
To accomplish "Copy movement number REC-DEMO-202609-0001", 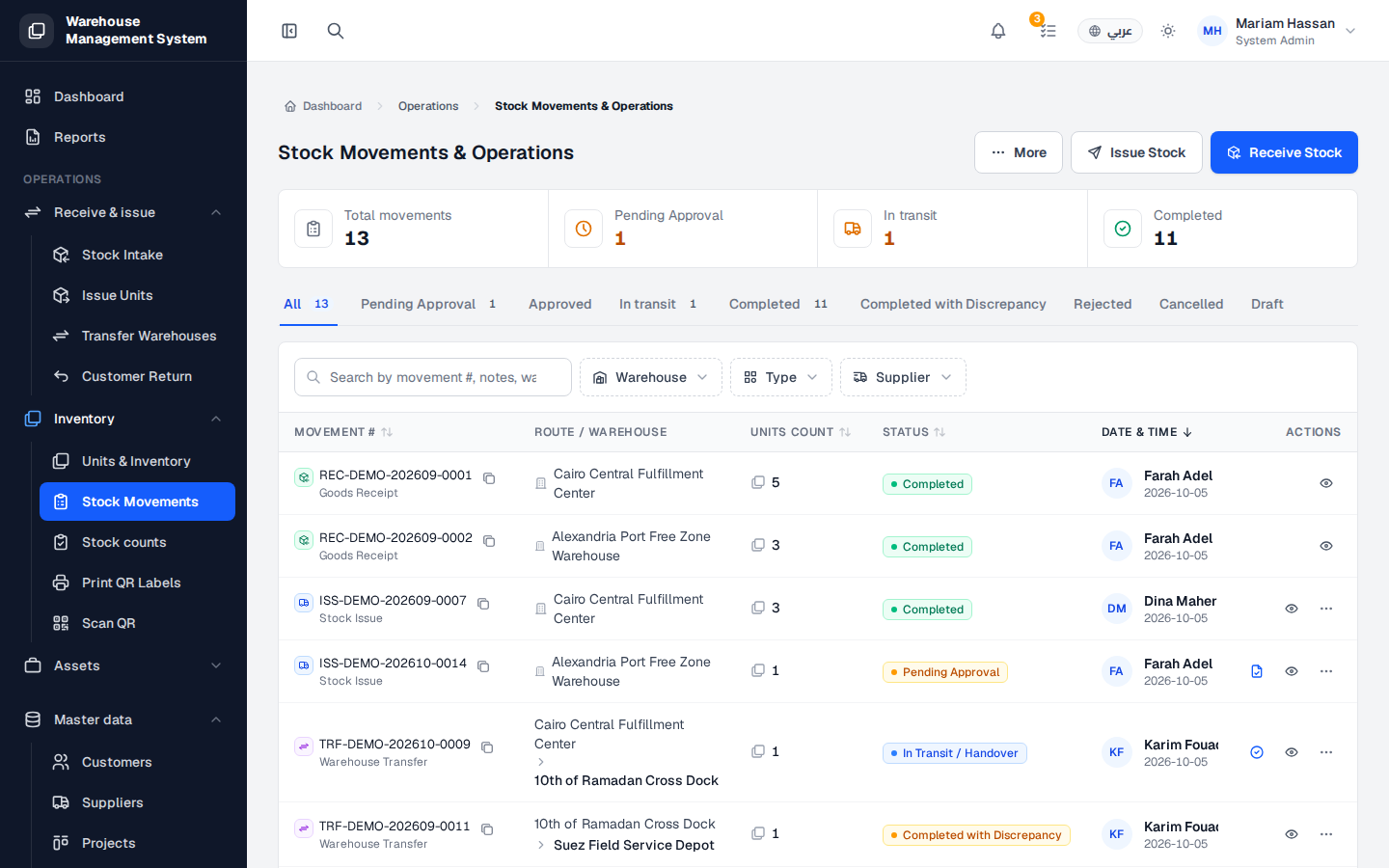I will pyautogui.click(x=489, y=478).
